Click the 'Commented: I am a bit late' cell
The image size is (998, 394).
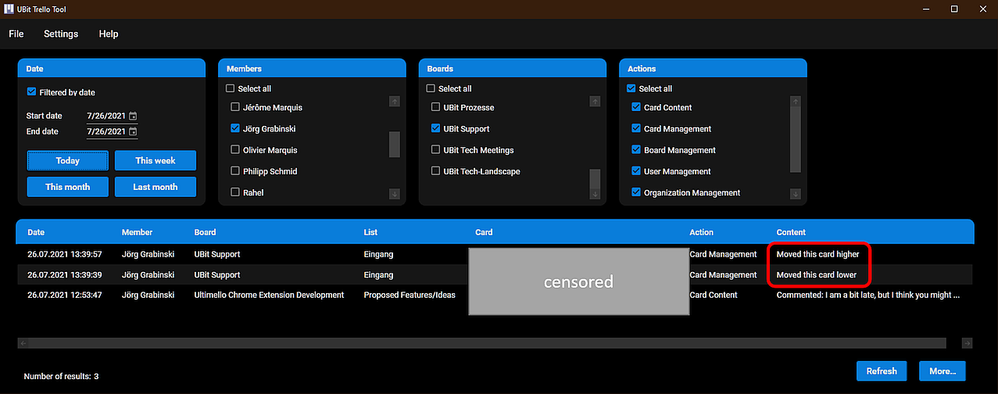tap(868, 295)
